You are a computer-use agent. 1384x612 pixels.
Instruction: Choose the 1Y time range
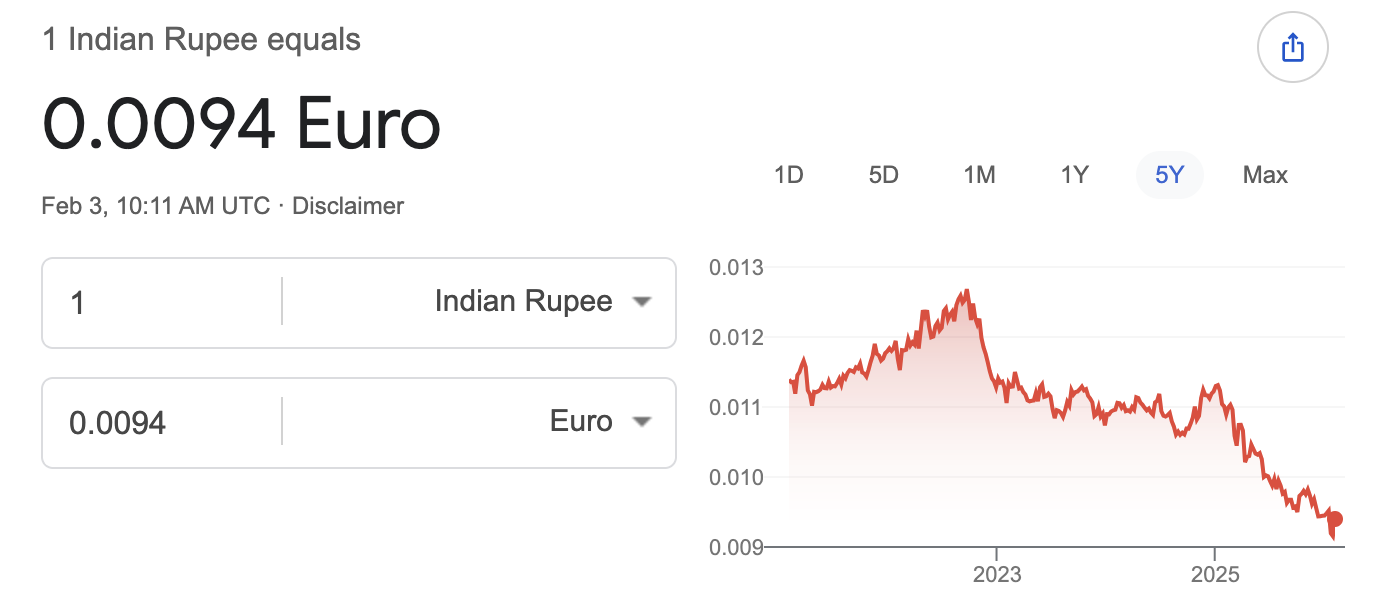coord(1074,175)
